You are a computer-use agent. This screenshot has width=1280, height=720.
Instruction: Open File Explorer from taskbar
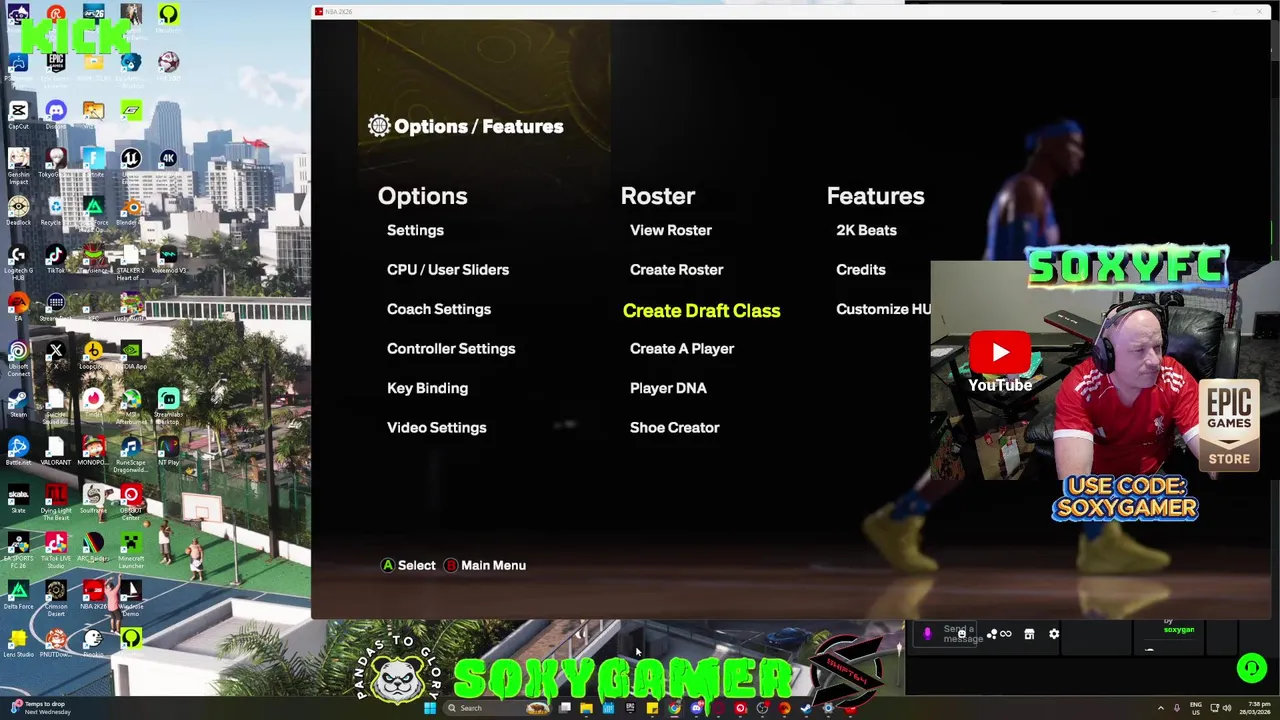click(x=586, y=708)
